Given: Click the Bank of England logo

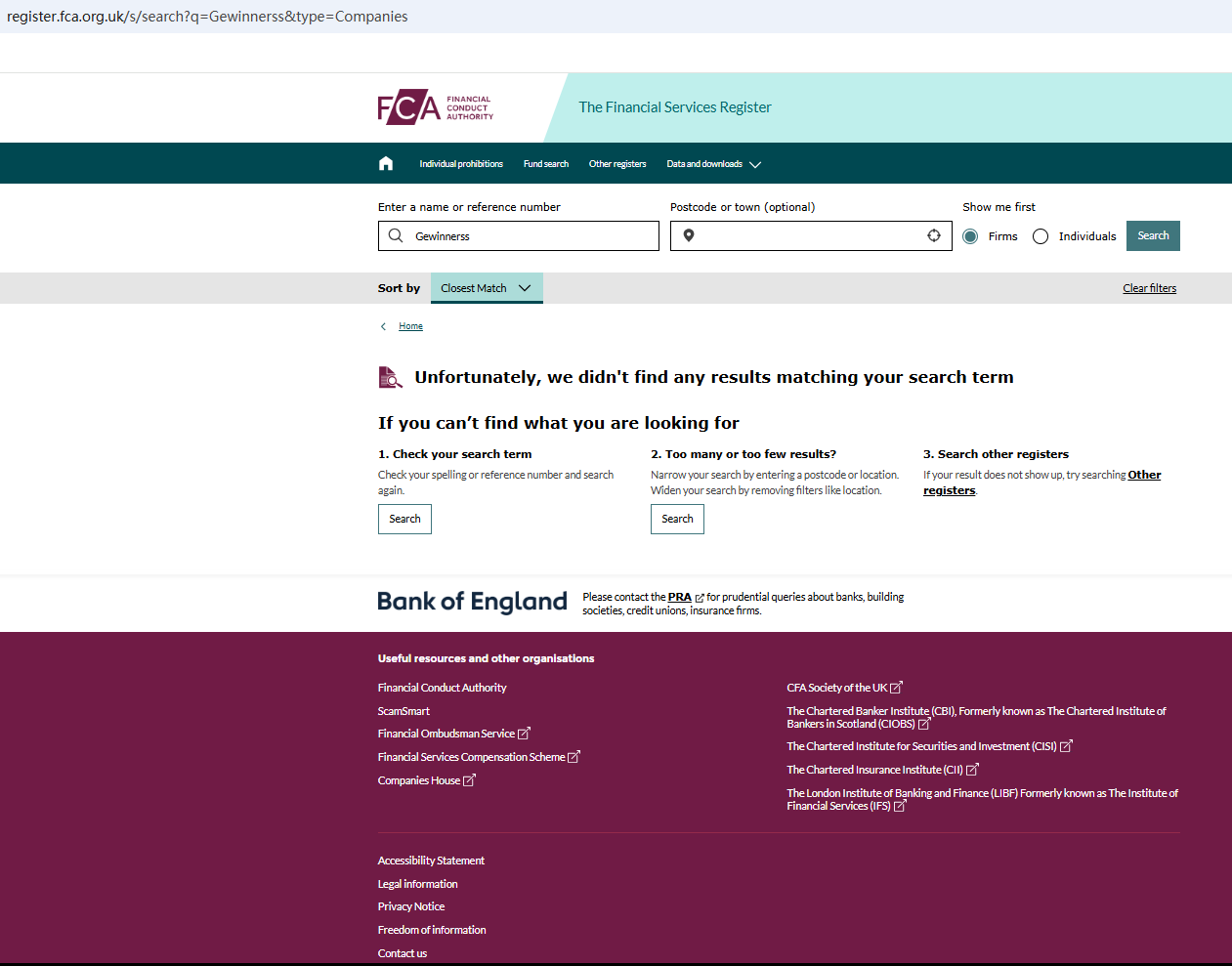Looking at the screenshot, I should pos(472,602).
